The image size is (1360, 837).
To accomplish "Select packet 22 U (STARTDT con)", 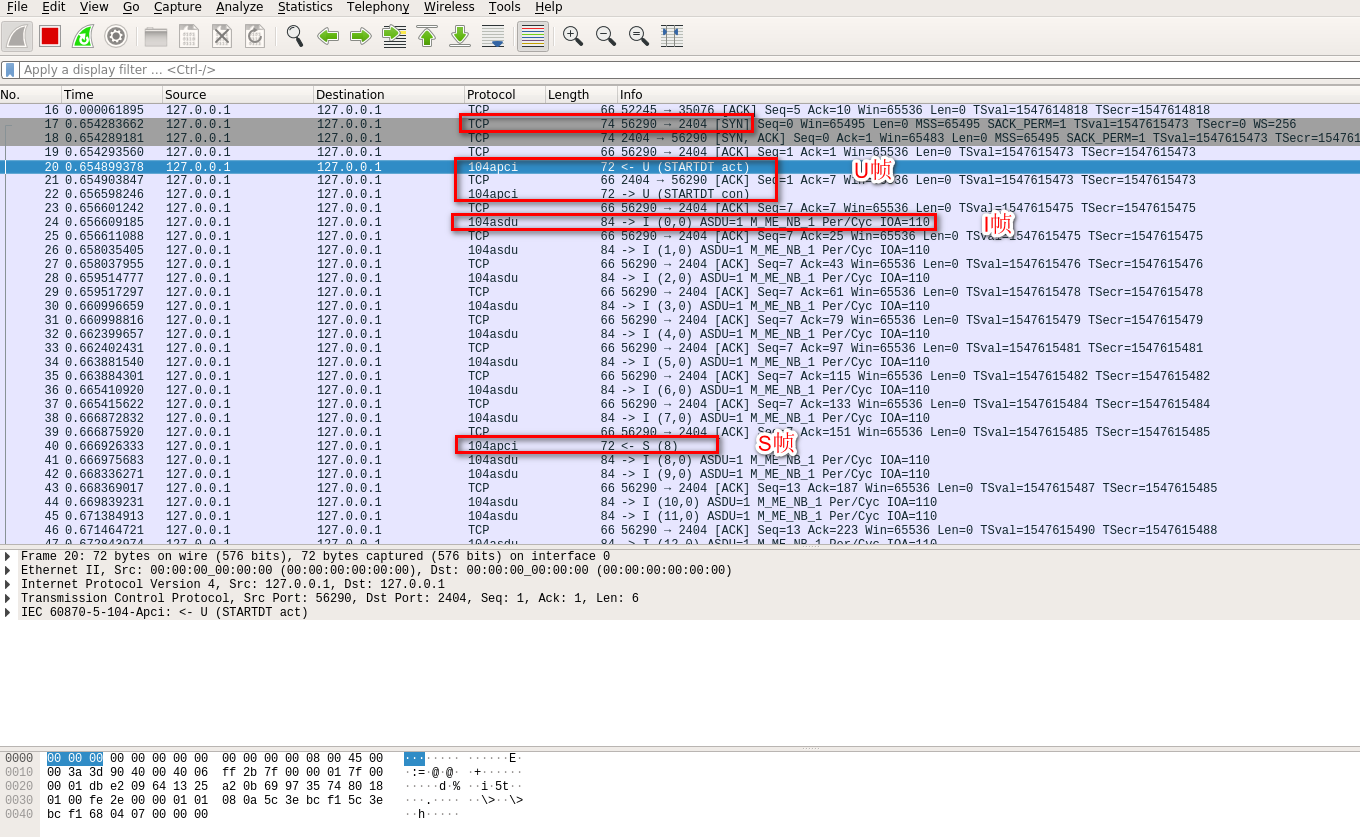I will [680, 194].
